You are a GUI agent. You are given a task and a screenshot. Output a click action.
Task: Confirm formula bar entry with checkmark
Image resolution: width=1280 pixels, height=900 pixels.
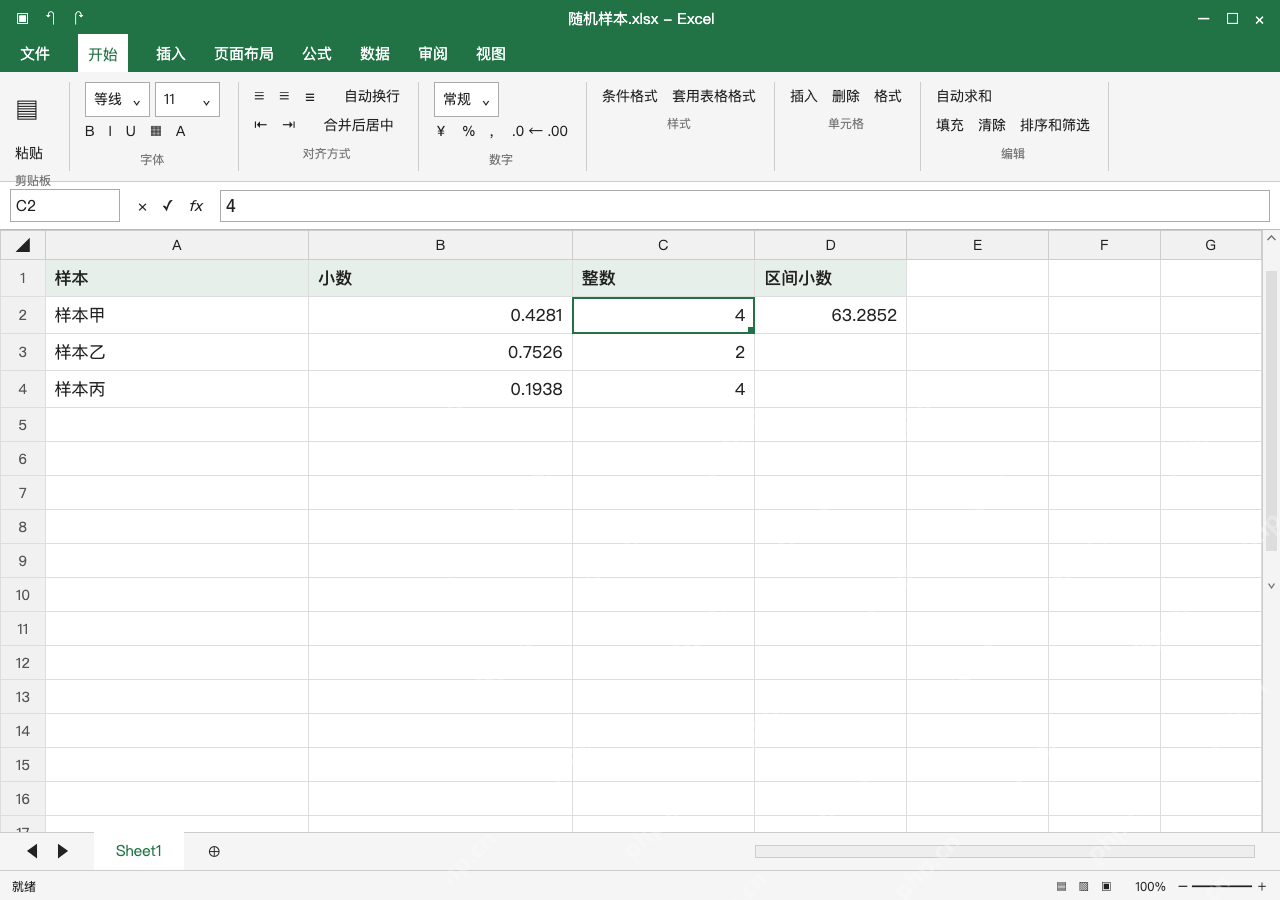[x=167, y=206]
